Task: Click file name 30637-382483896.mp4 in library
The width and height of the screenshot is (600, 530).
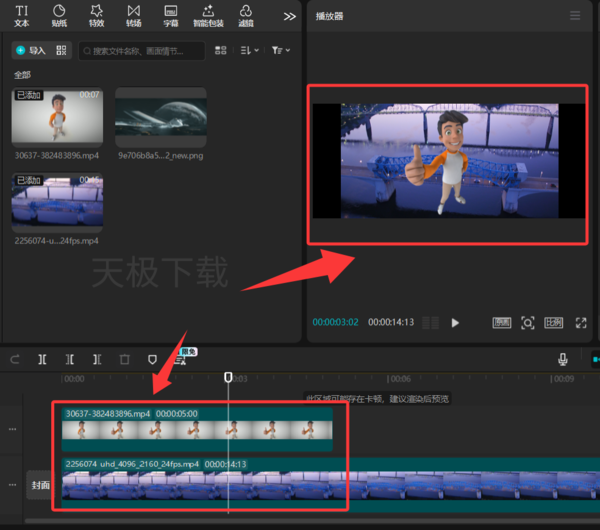Action: coord(57,155)
